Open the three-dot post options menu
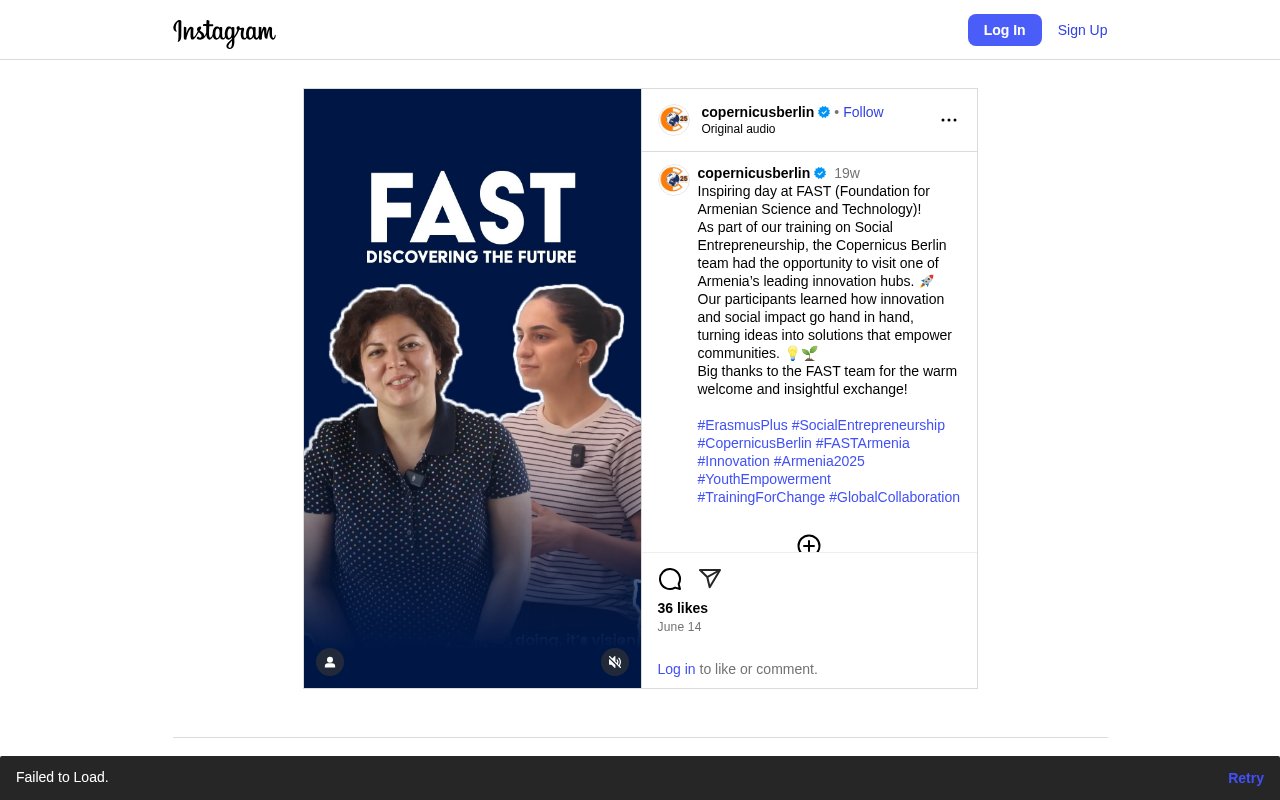Viewport: 1280px width, 800px height. 948,119
